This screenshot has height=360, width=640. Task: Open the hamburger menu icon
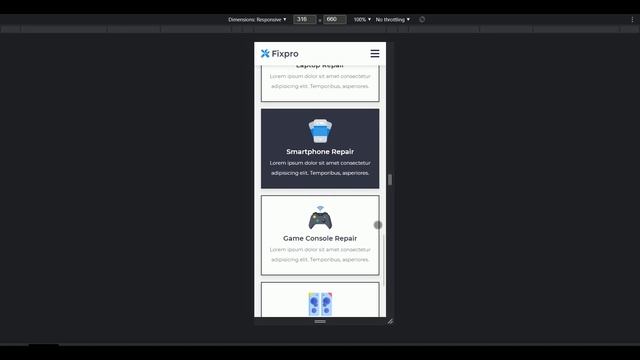pos(375,53)
